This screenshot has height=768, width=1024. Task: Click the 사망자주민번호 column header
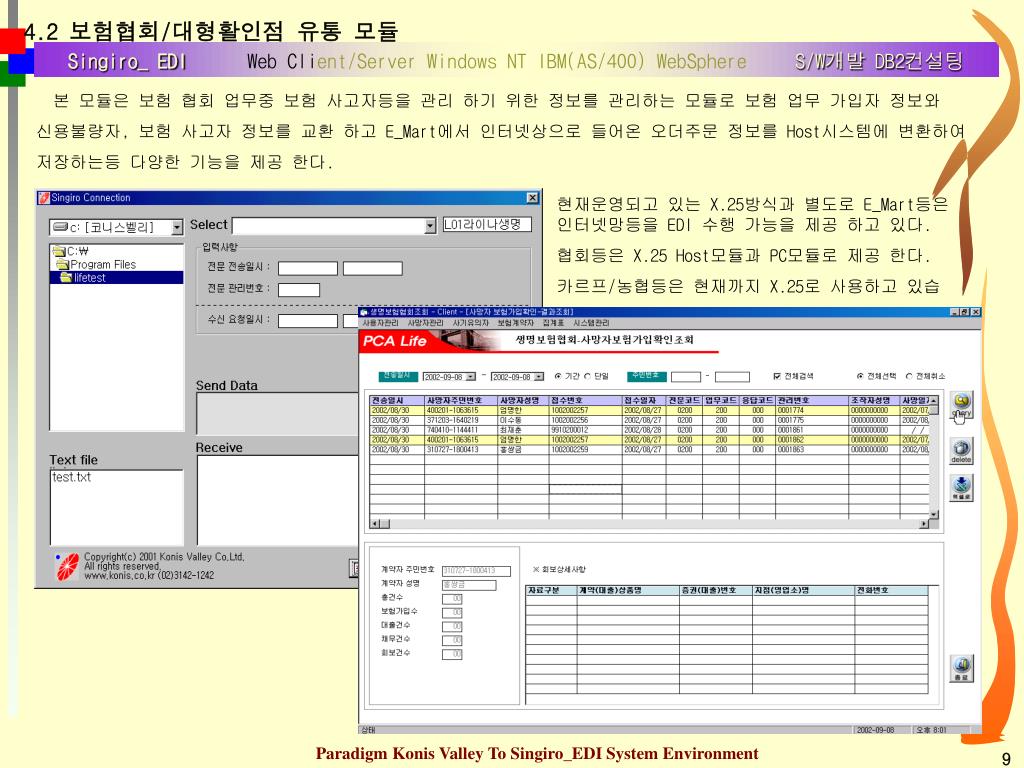[461, 400]
